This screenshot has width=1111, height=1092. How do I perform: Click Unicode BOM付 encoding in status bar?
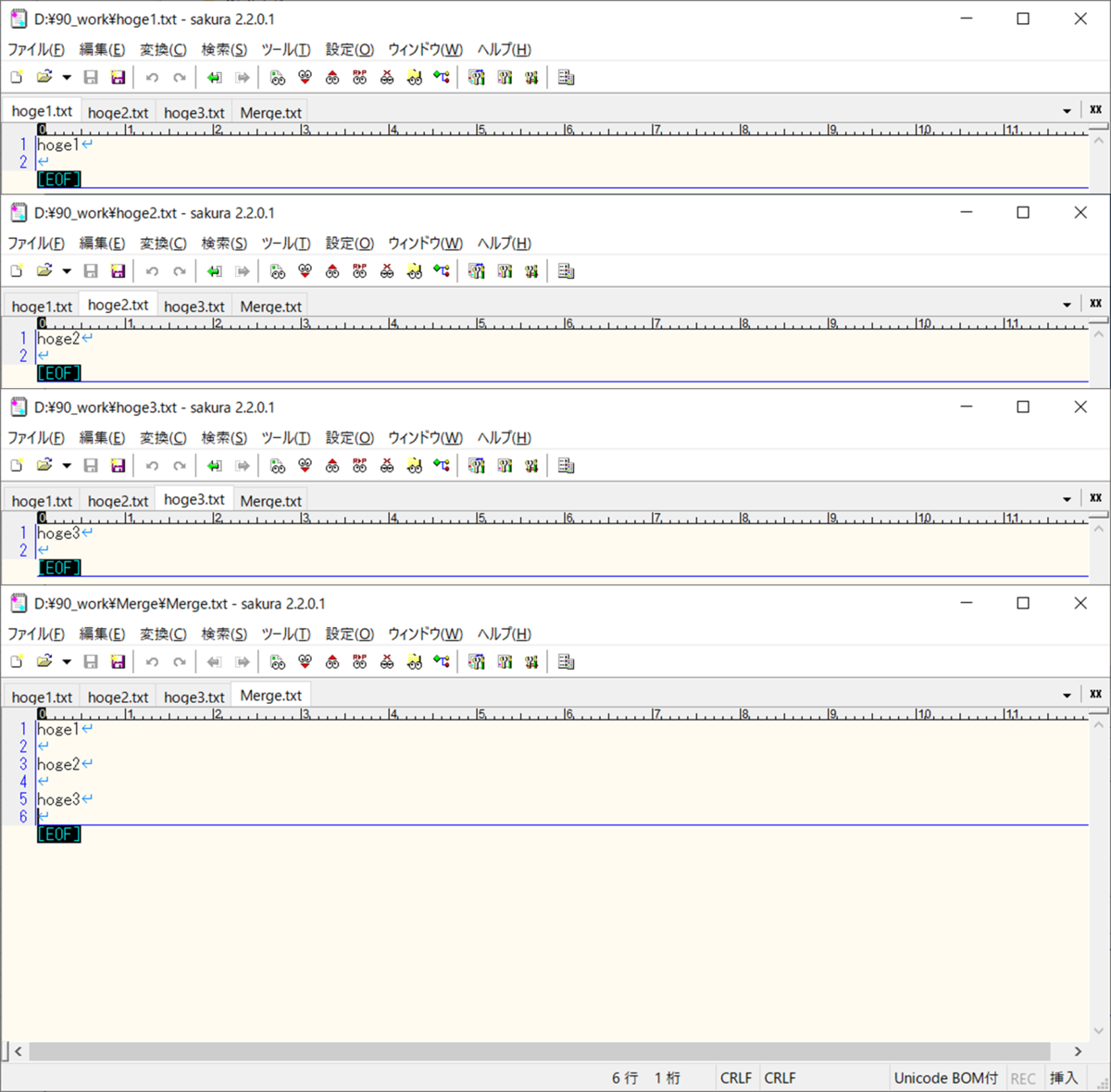(x=946, y=1078)
